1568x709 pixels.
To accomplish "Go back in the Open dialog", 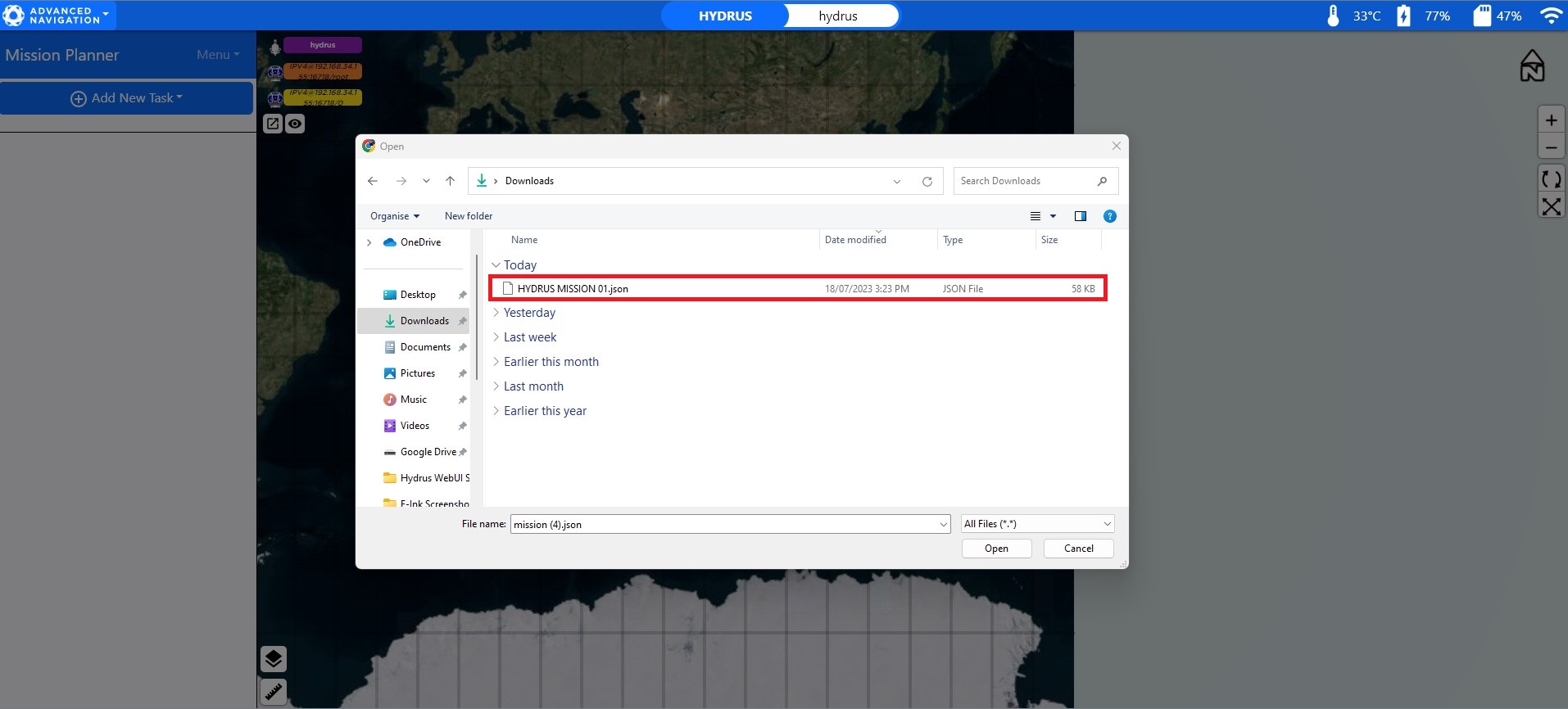I will coord(373,181).
